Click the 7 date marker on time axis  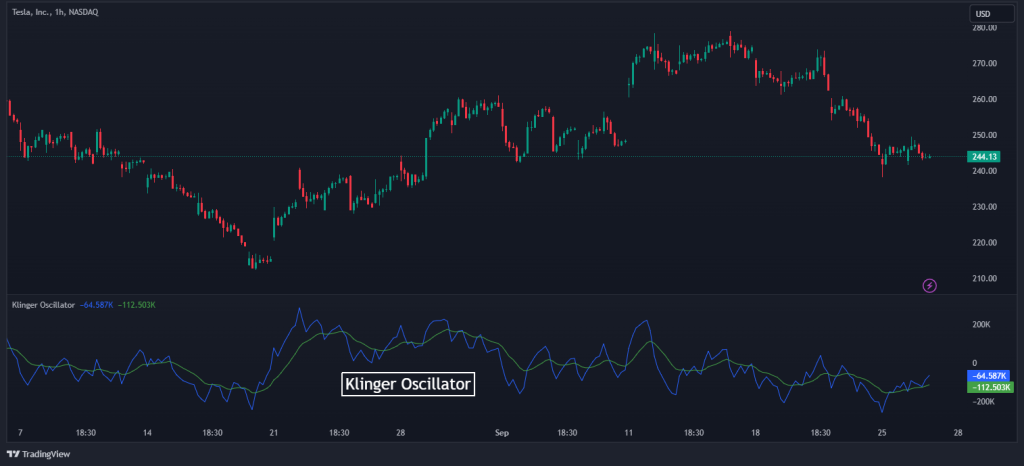pyautogui.click(x=19, y=433)
